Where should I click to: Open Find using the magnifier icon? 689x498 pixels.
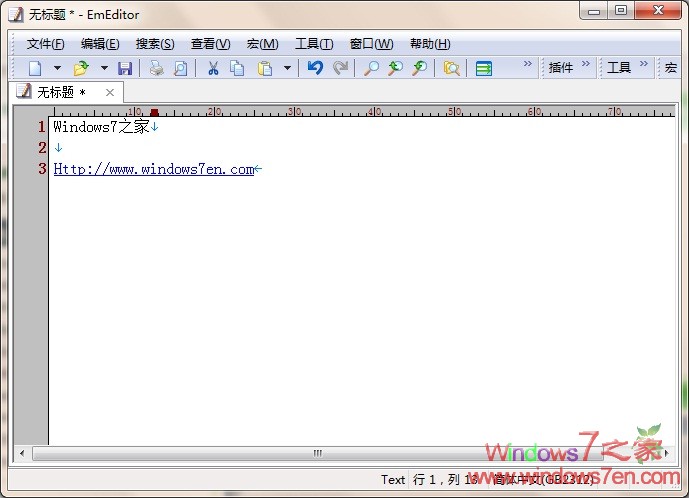coord(371,68)
